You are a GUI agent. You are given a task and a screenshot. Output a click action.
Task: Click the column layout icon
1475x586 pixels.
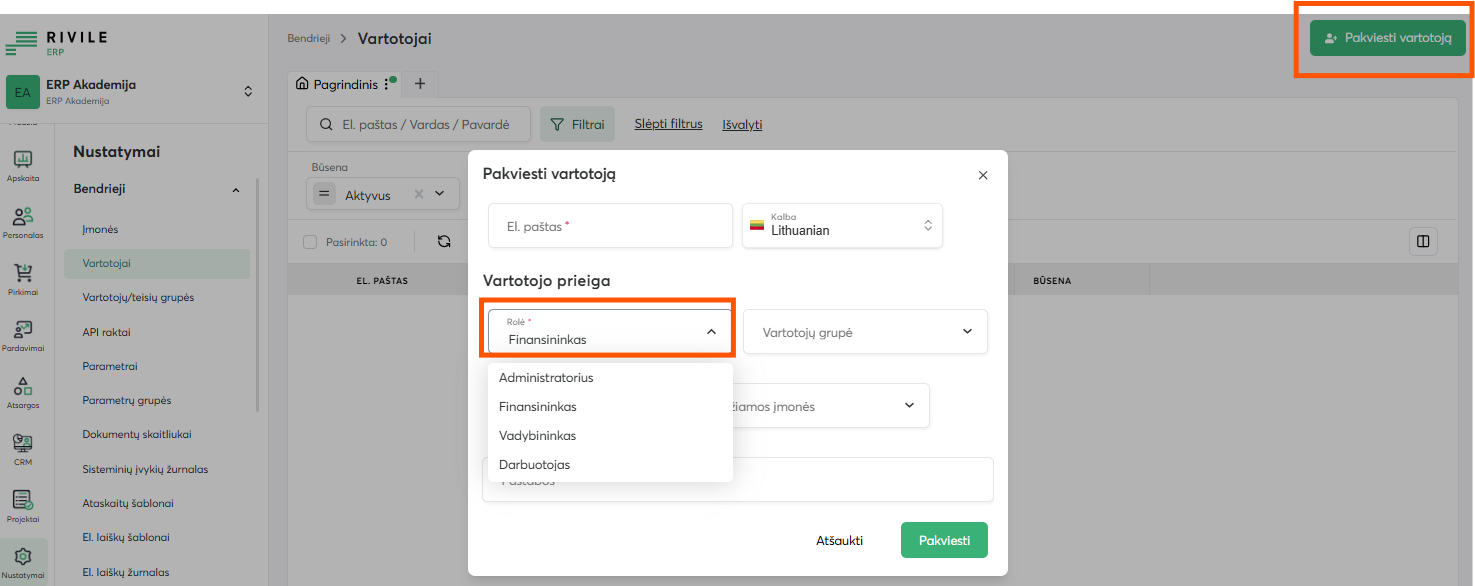point(1422,241)
